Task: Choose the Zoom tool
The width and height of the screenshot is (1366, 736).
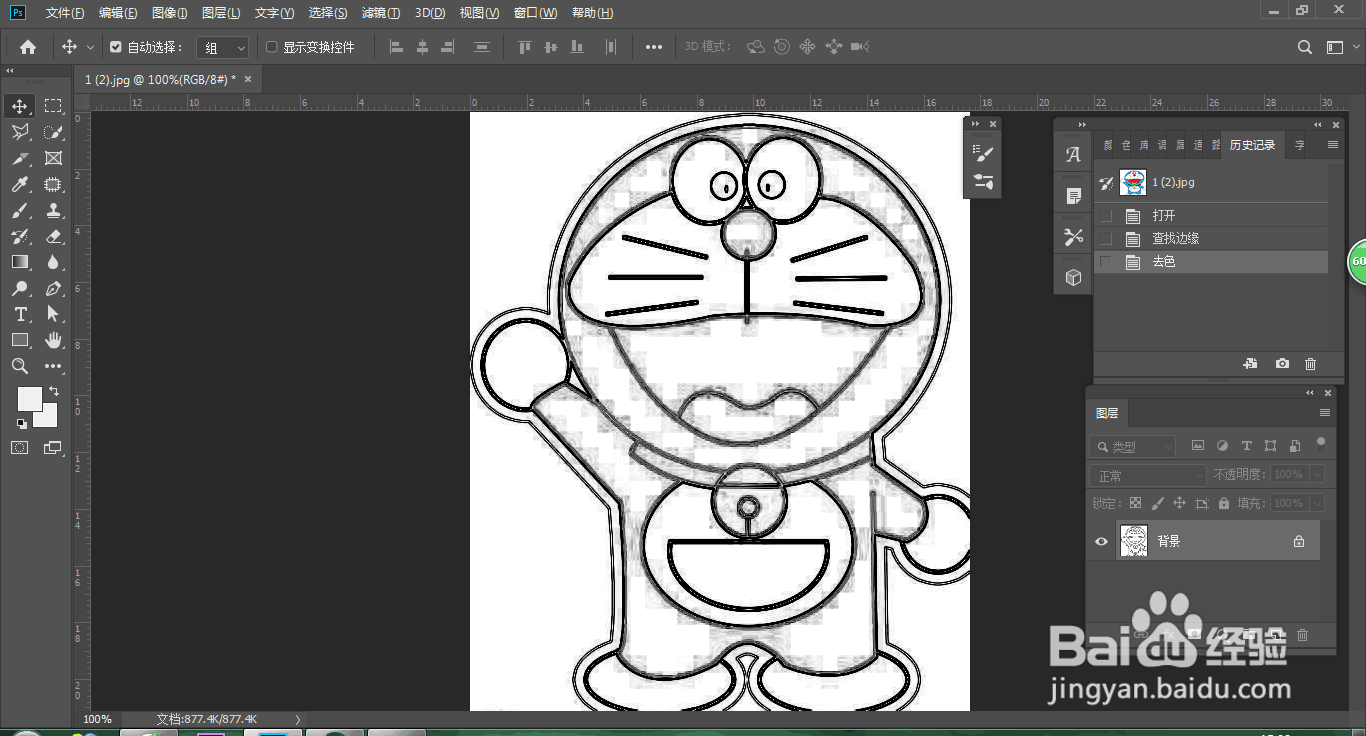Action: [x=20, y=366]
